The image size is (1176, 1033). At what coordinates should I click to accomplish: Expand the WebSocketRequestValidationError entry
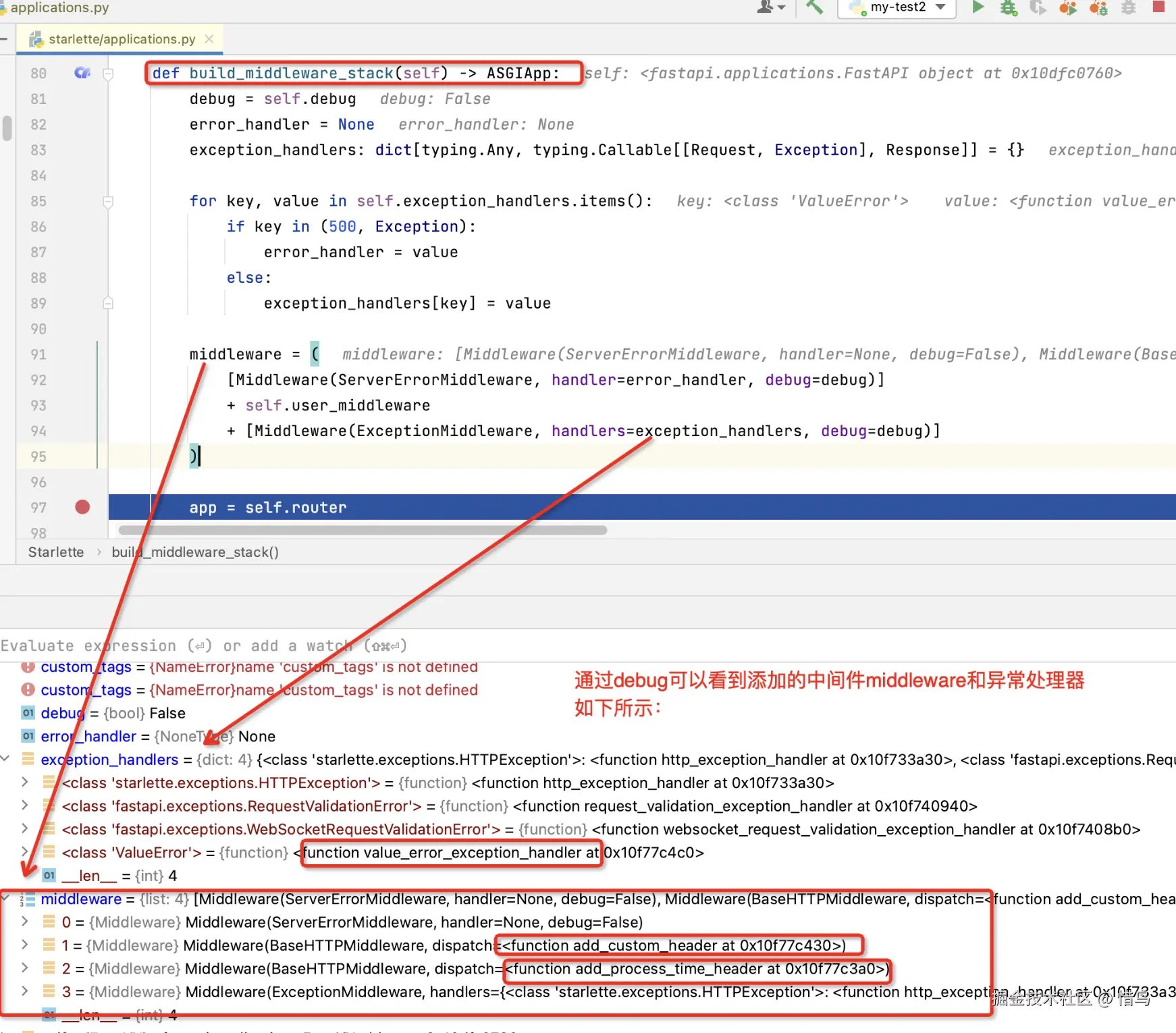coord(25,828)
